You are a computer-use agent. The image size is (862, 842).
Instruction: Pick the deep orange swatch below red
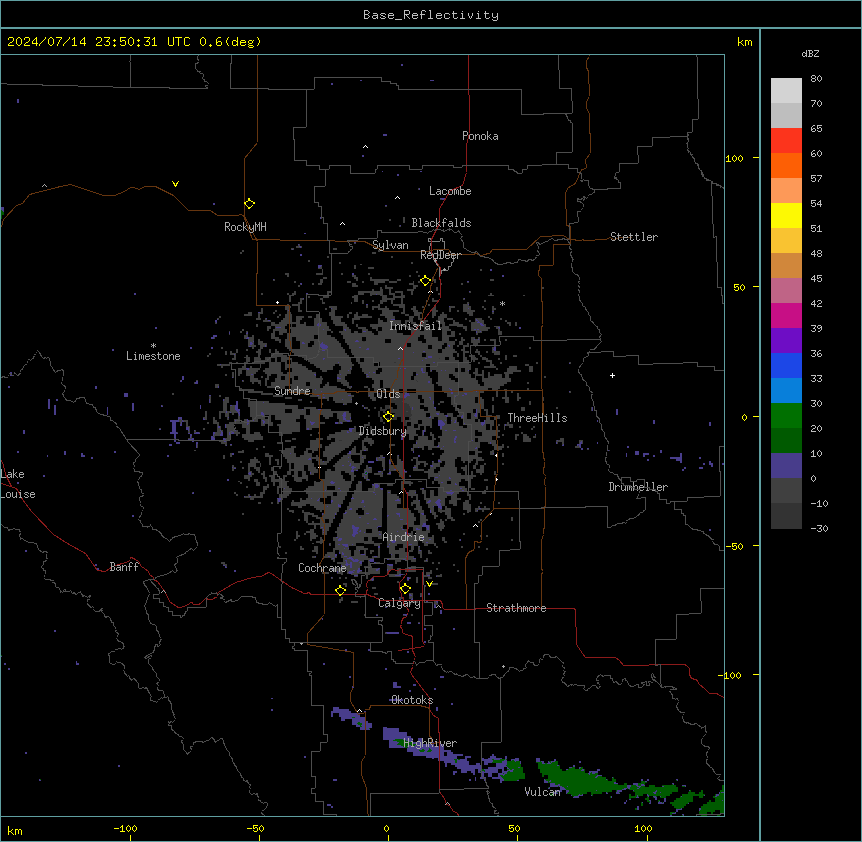pos(786,165)
